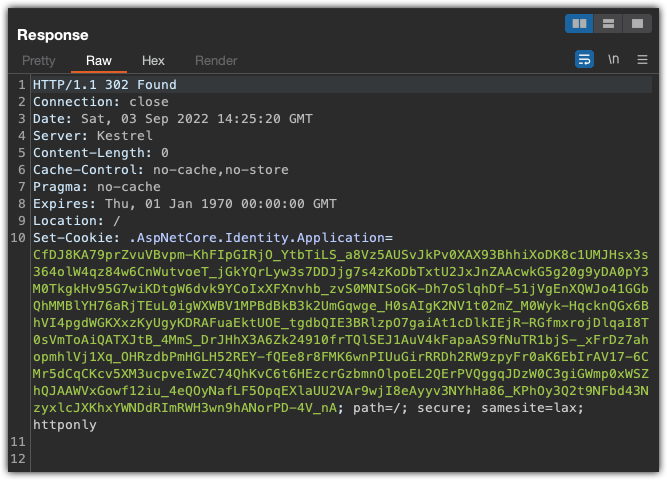Select the single-pane tabbed layout icon
The image size is (667, 480).
pos(637,23)
